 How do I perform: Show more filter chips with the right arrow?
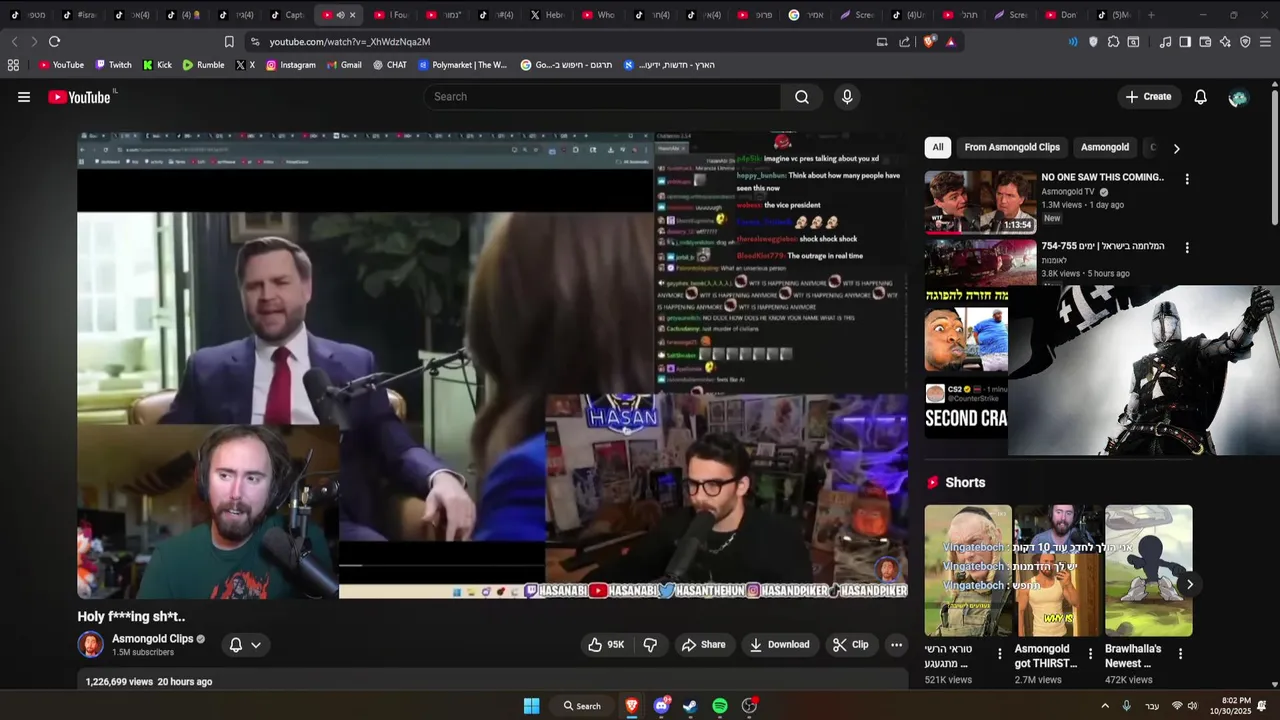coord(1176,148)
